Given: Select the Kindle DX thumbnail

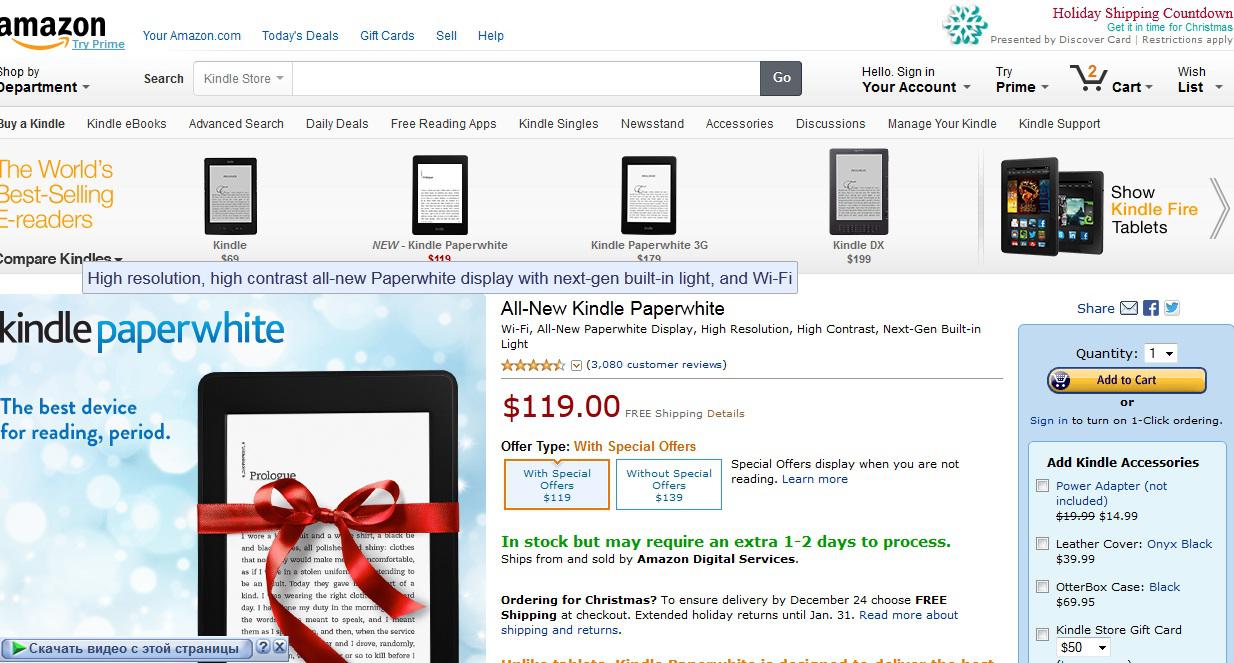Looking at the screenshot, I should pos(858,191).
